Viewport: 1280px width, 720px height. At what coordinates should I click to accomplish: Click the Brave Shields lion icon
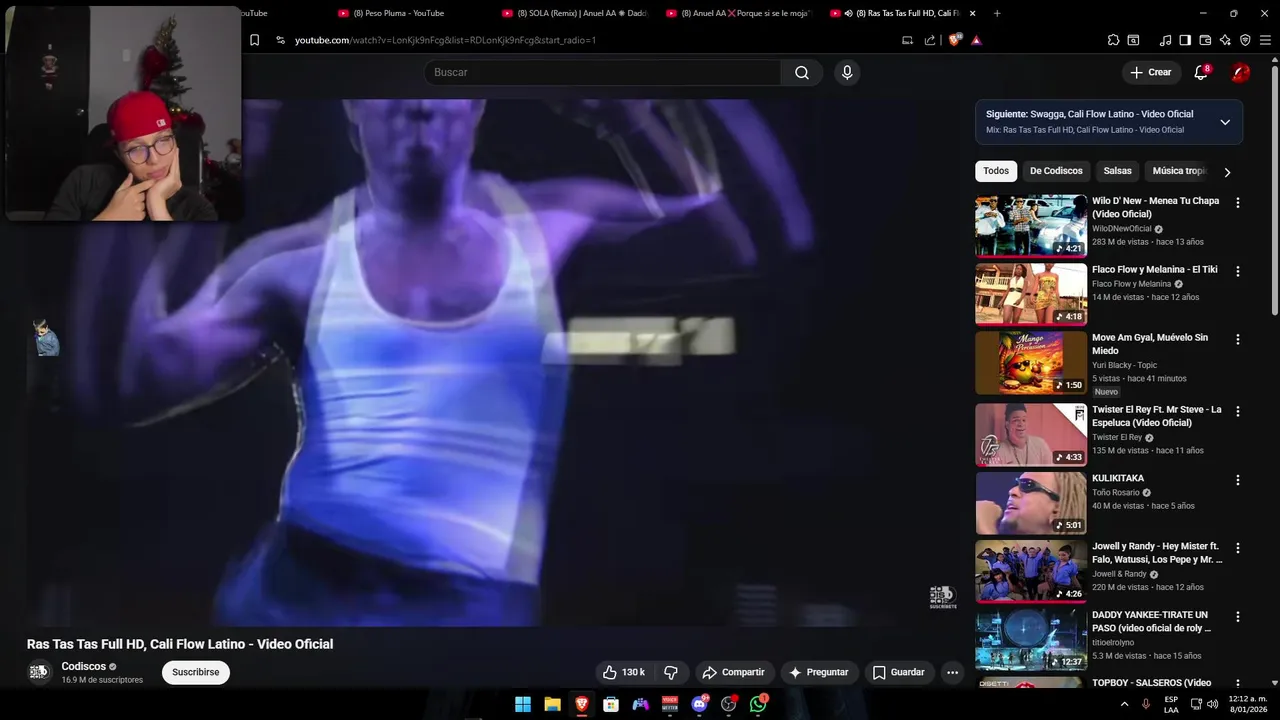954,40
